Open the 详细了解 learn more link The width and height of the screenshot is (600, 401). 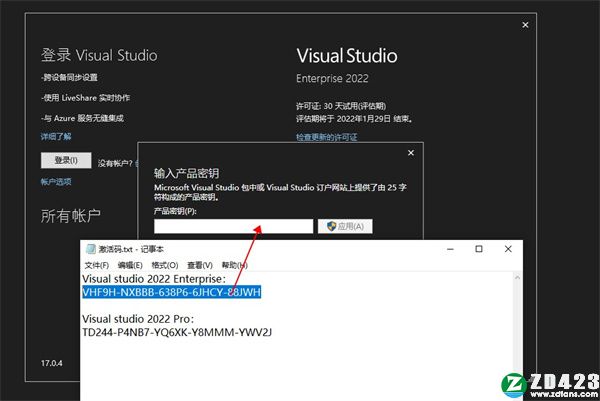[x=56, y=137]
